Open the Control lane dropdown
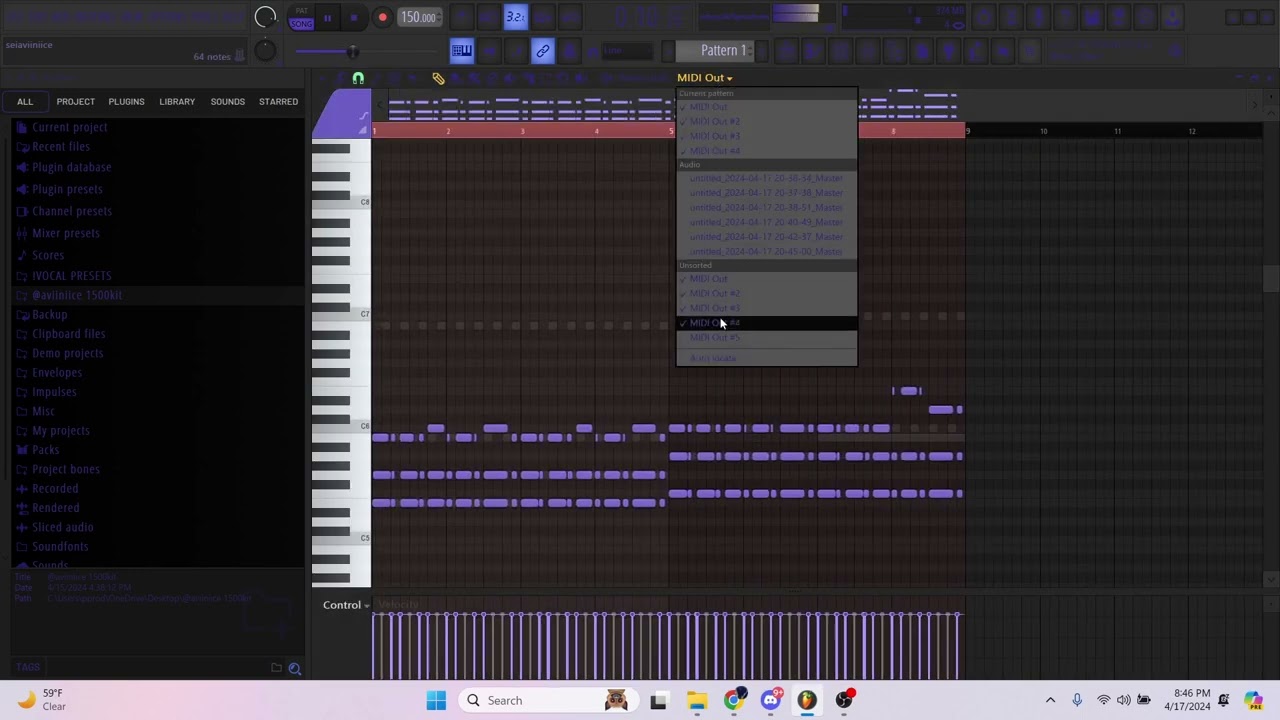Screen dimensions: 1280x720 (346, 605)
